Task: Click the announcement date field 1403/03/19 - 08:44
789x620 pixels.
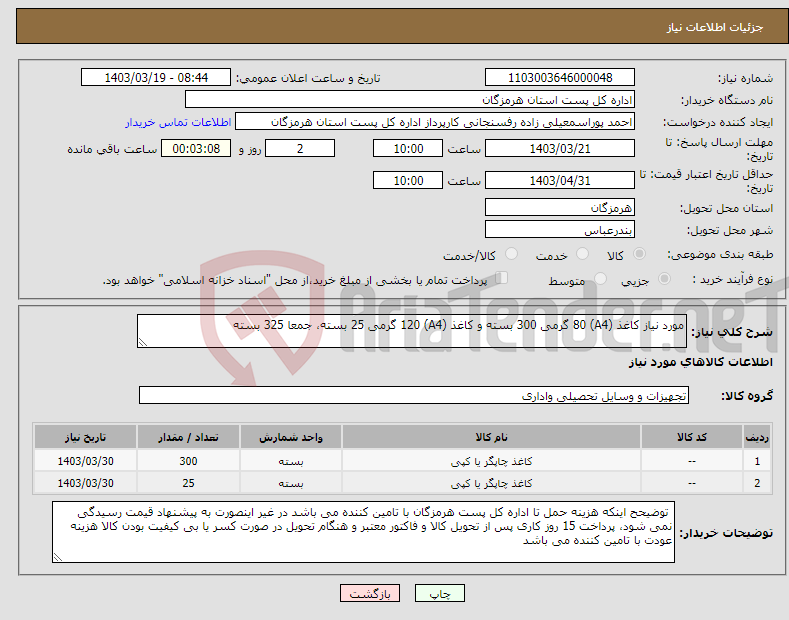Action: (x=156, y=78)
